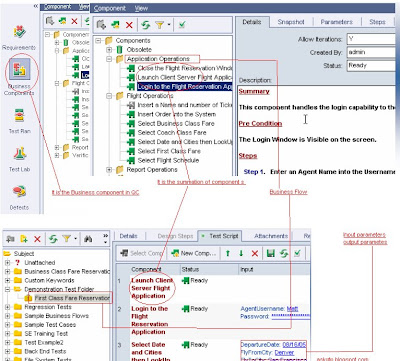The height and width of the screenshot is (361, 400).
Task: Switch to the Design Steps tab
Action: (175, 236)
